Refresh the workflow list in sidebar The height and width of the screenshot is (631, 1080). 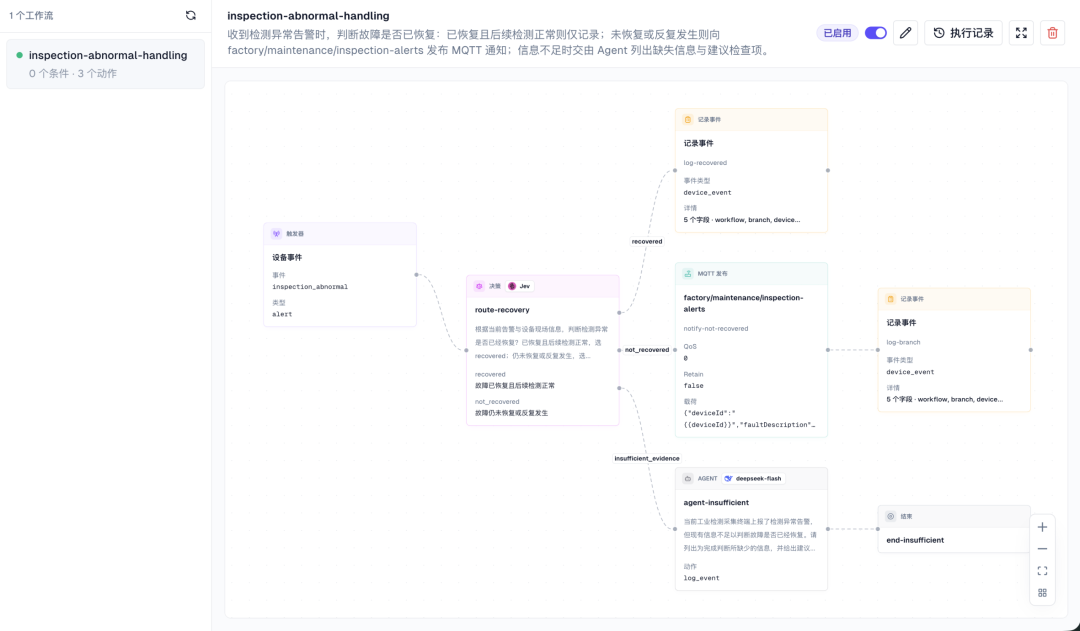[191, 15]
